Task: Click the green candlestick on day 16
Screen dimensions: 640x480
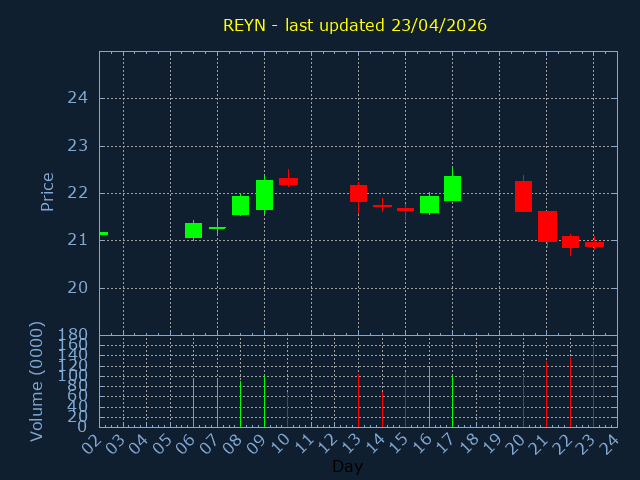Action: pos(429,204)
